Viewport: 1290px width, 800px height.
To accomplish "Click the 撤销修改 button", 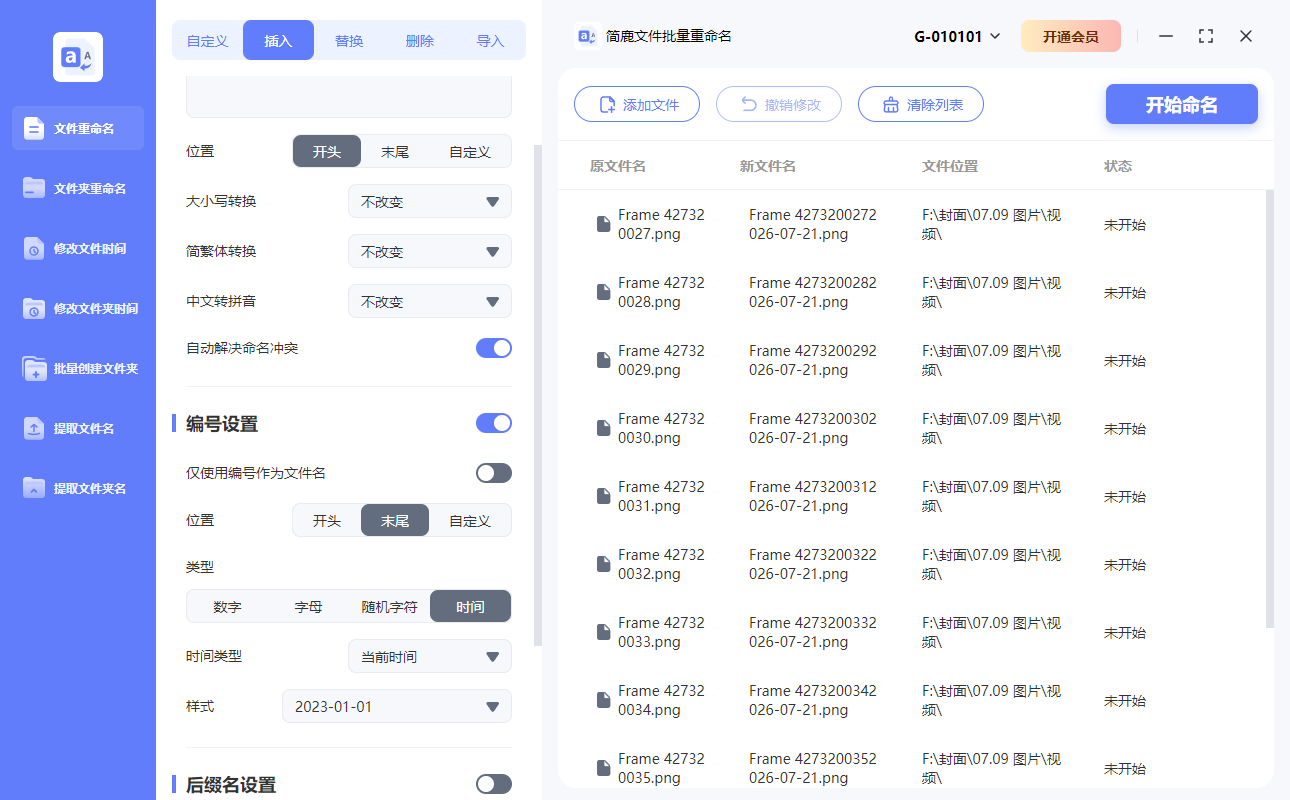I will tap(779, 104).
